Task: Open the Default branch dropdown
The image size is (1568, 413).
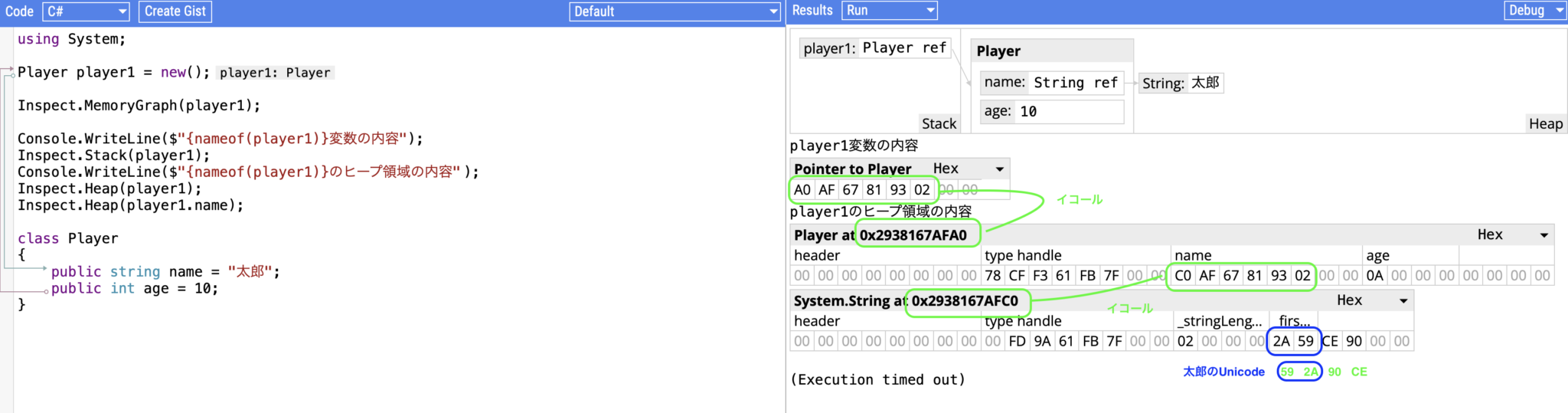Action: click(x=674, y=11)
